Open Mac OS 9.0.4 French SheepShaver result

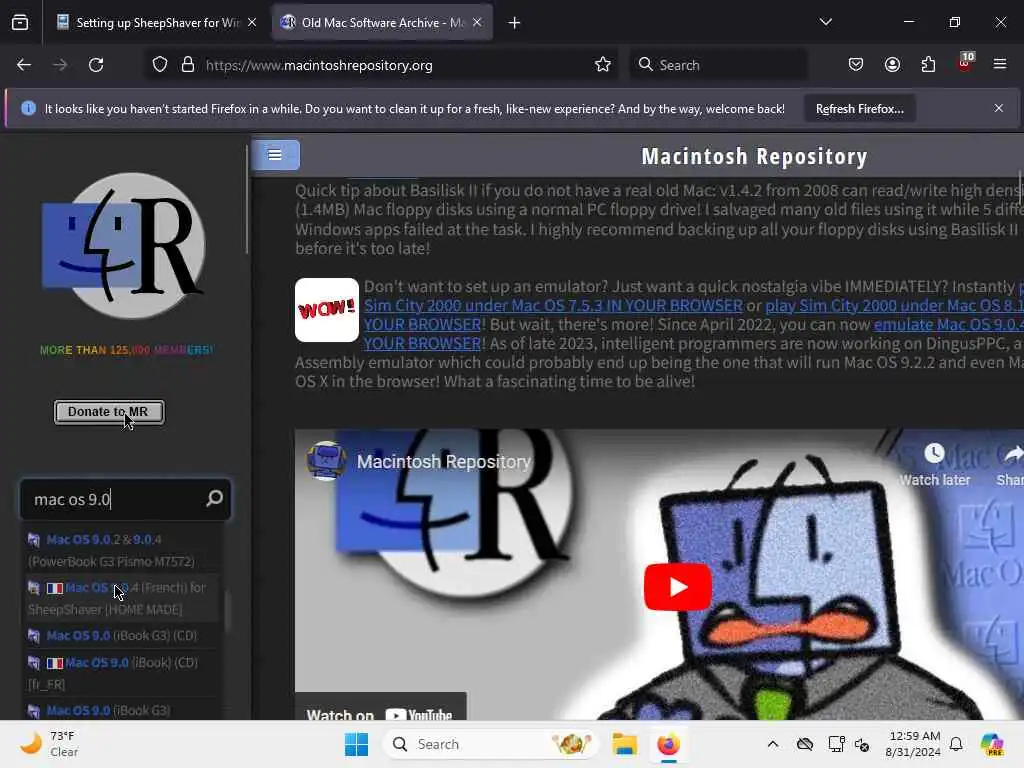(121, 598)
